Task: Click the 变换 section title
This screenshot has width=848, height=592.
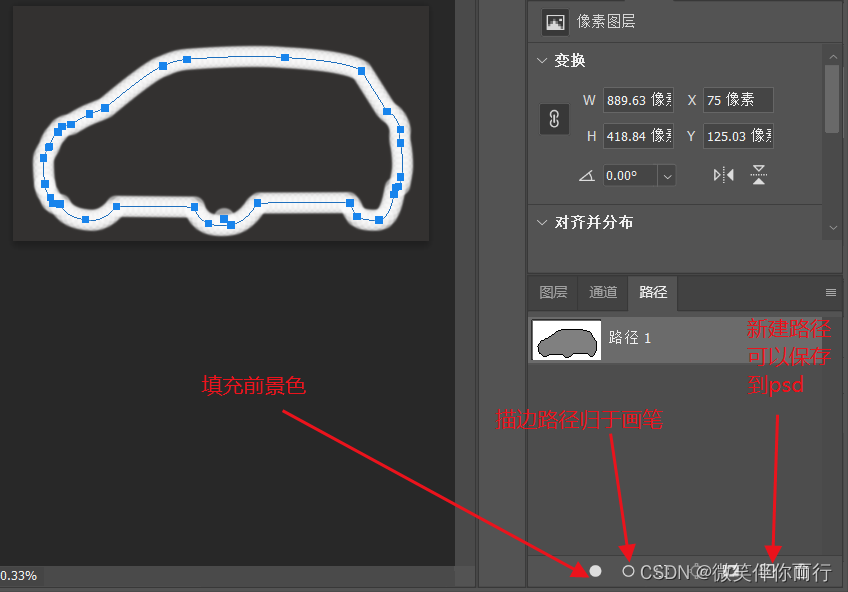Action: (569, 61)
